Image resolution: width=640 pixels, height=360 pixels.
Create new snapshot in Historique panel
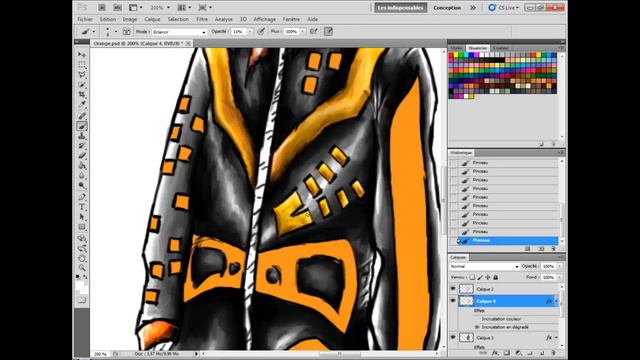(541, 248)
